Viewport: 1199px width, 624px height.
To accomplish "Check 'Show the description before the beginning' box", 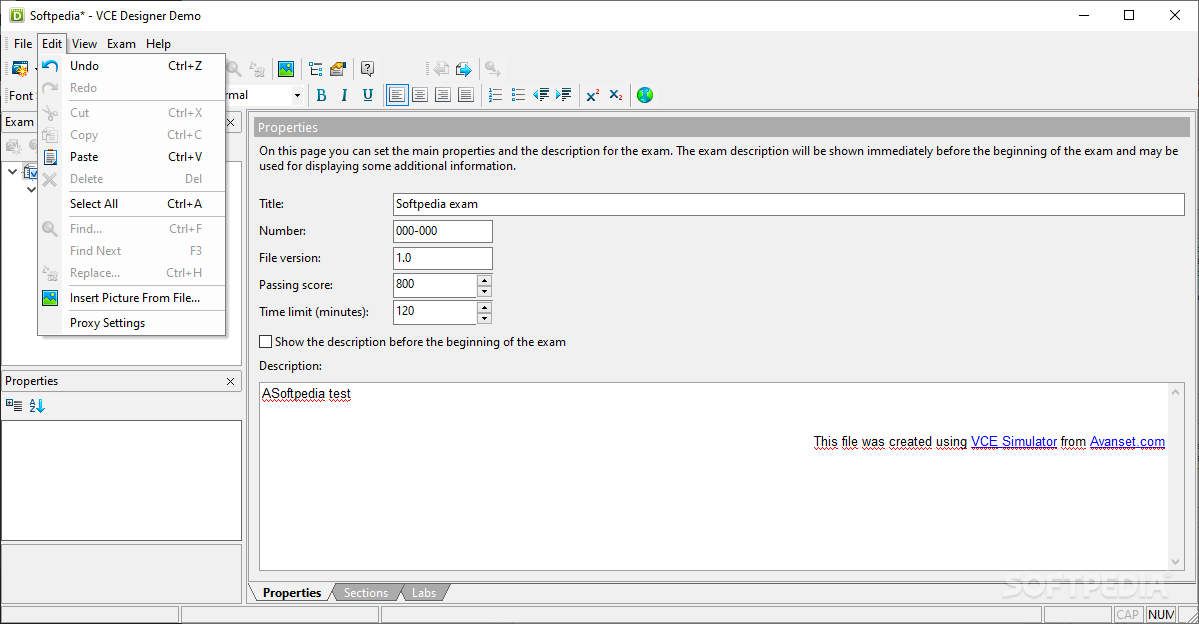I will (x=265, y=342).
